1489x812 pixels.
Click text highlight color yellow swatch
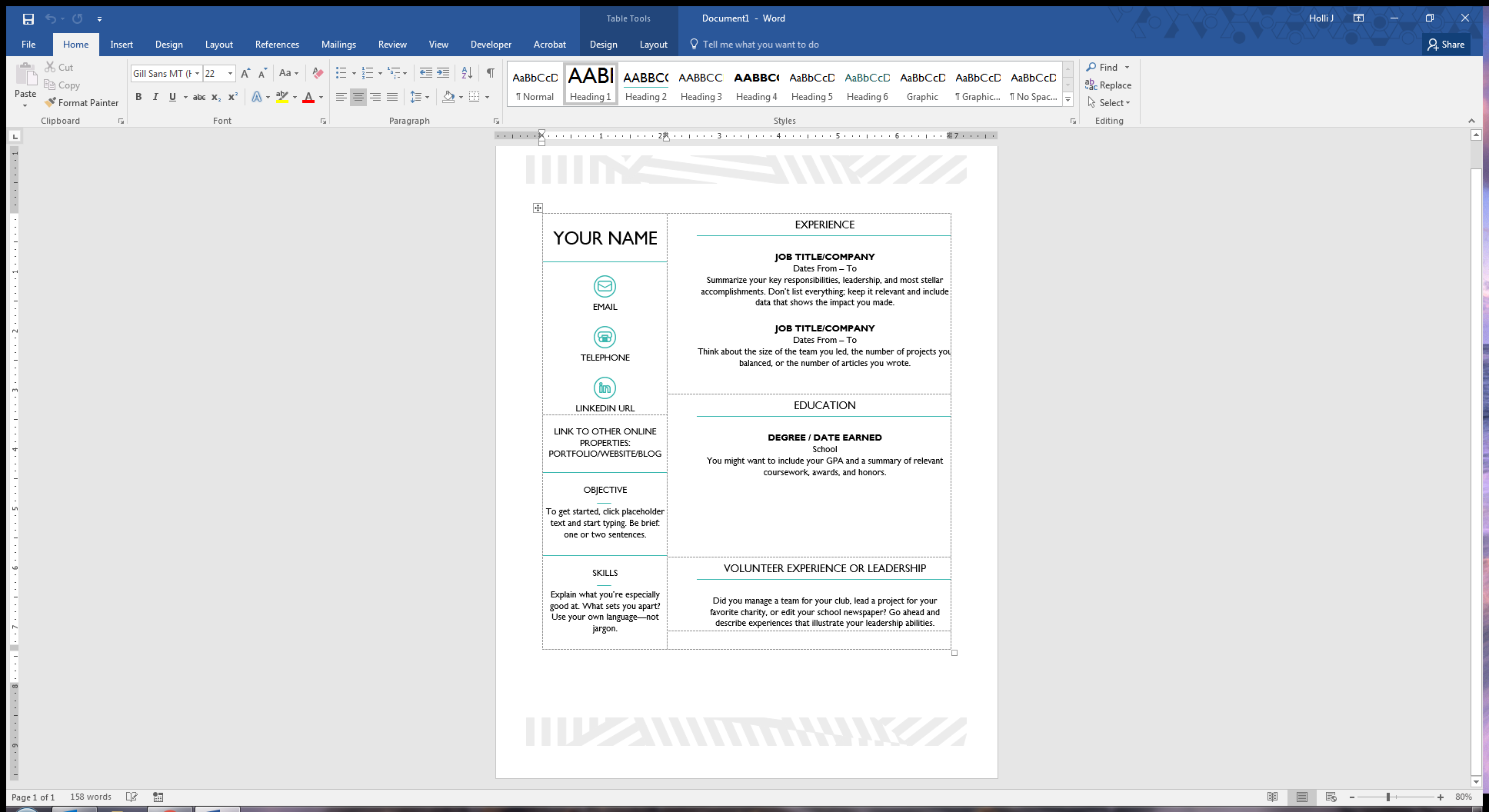[x=282, y=97]
